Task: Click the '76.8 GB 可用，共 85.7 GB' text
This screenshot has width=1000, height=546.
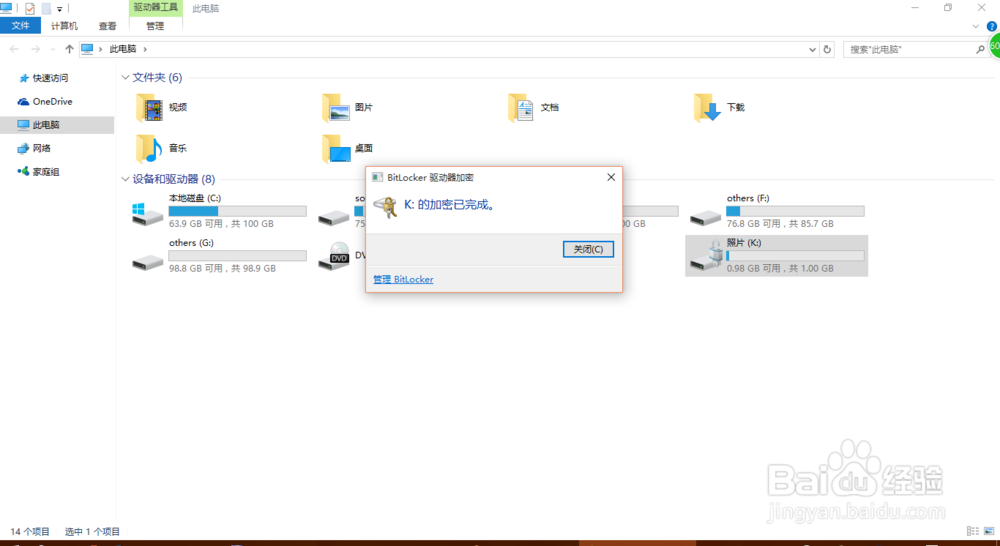Action: pos(780,224)
